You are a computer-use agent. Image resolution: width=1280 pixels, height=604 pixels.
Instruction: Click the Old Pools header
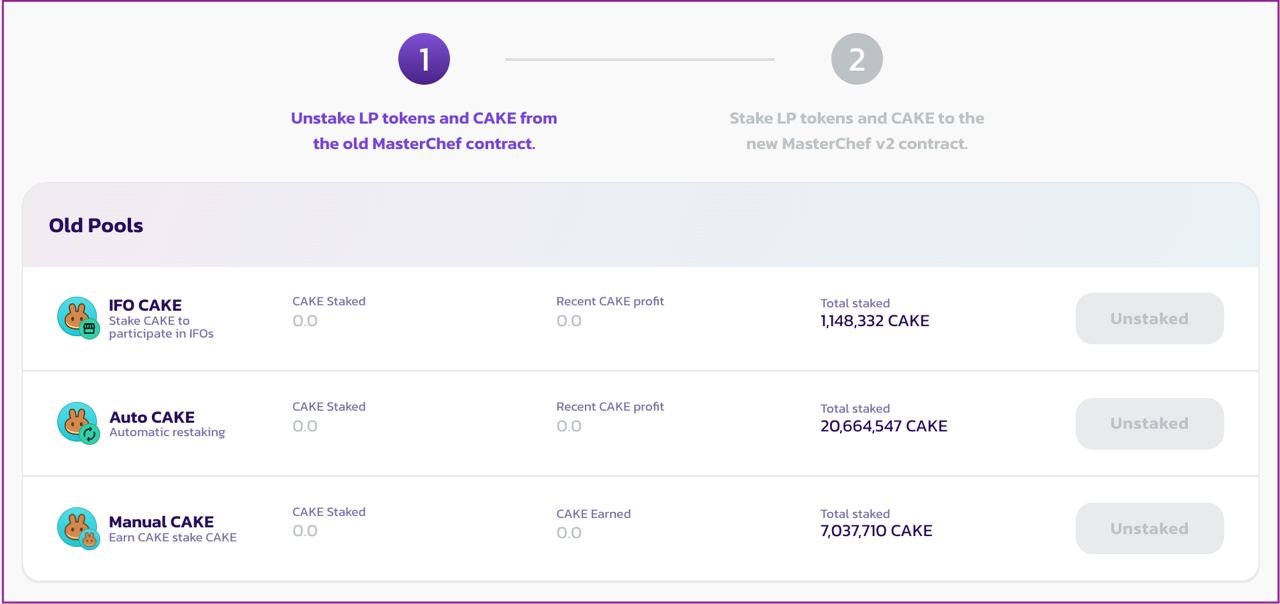[96, 226]
